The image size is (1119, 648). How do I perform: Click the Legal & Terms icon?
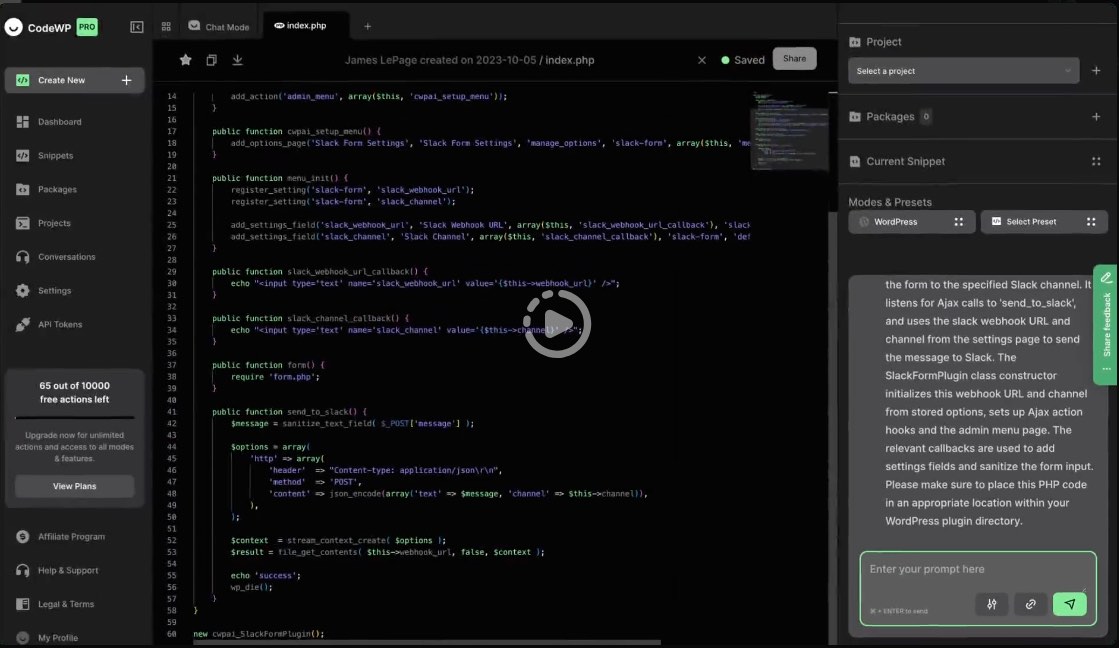(x=23, y=604)
